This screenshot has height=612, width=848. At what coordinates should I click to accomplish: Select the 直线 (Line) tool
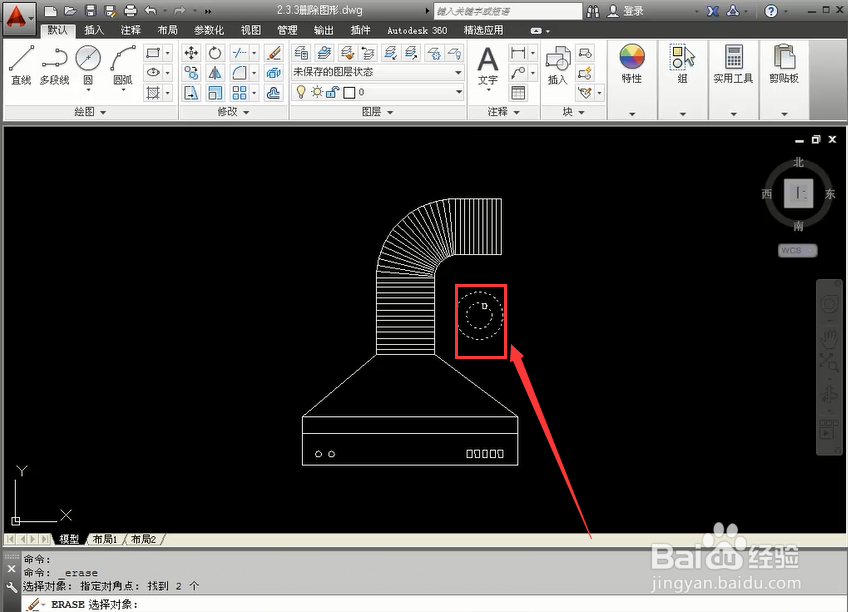pyautogui.click(x=21, y=65)
